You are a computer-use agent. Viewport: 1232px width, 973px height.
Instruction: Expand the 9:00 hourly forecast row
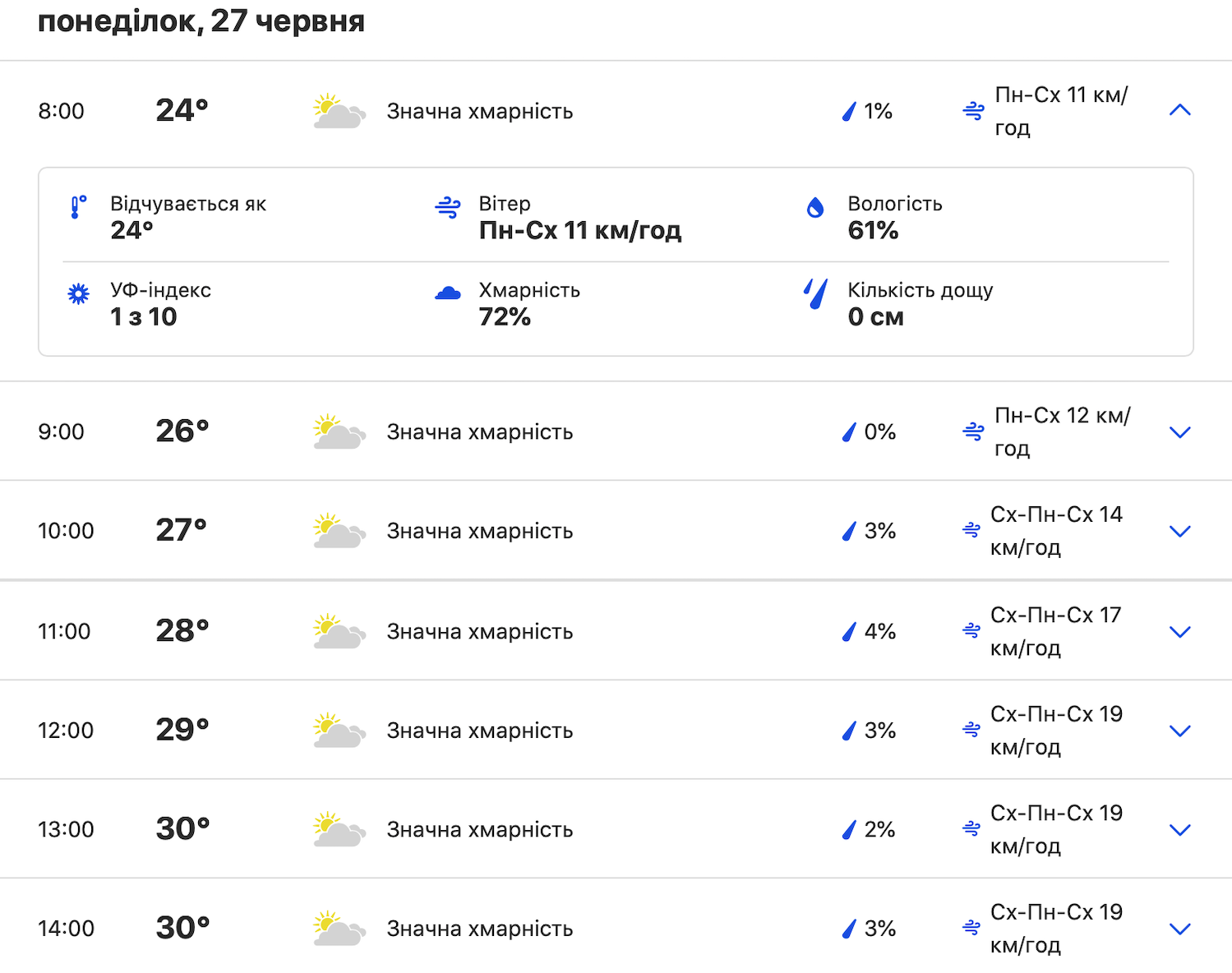click(1179, 432)
